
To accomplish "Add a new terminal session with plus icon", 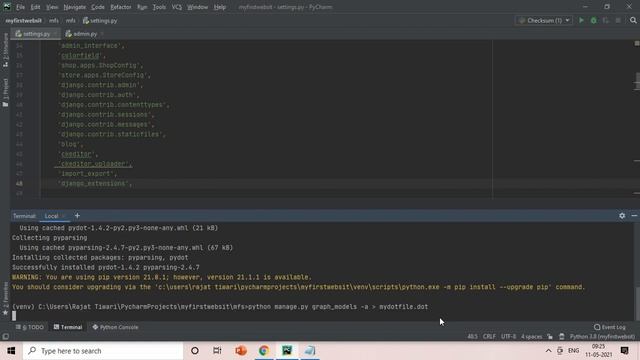I will tap(77, 216).
